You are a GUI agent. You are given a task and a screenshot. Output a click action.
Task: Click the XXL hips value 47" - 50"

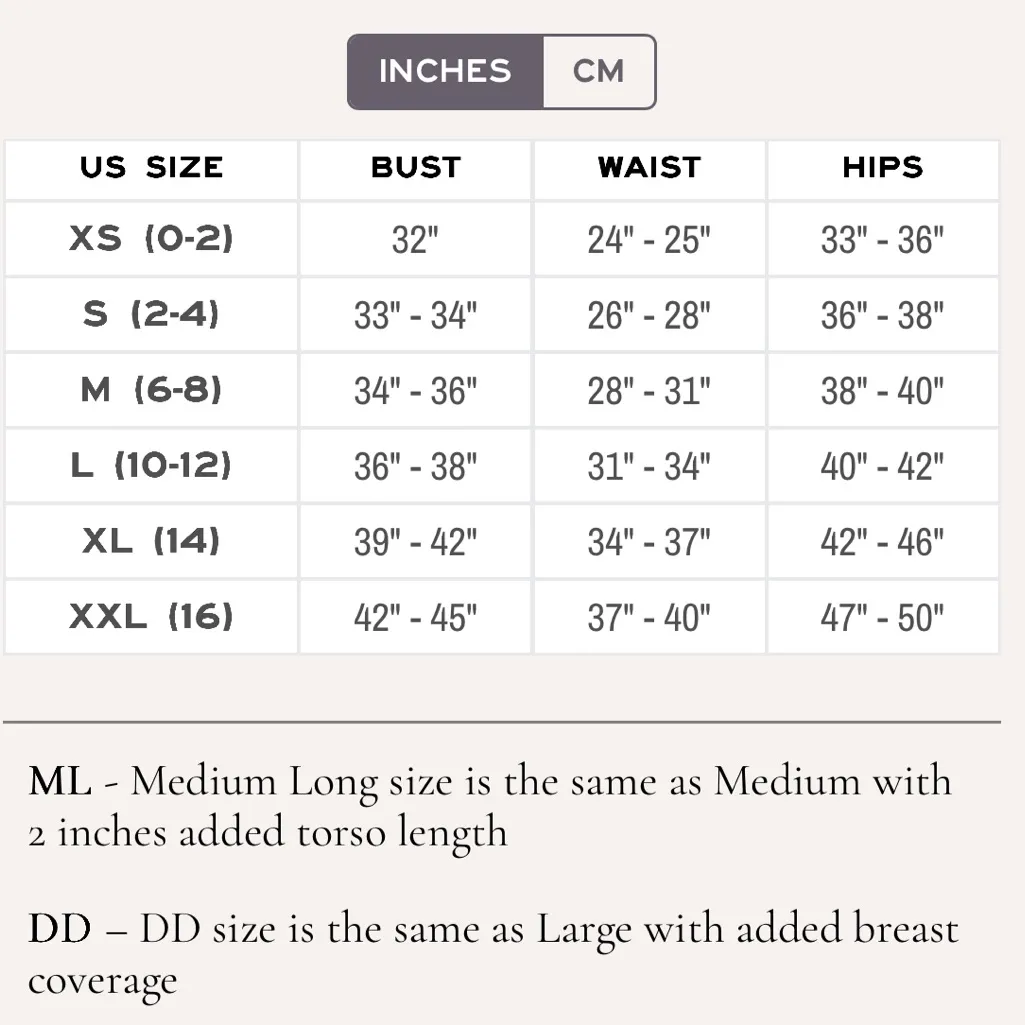pos(883,618)
